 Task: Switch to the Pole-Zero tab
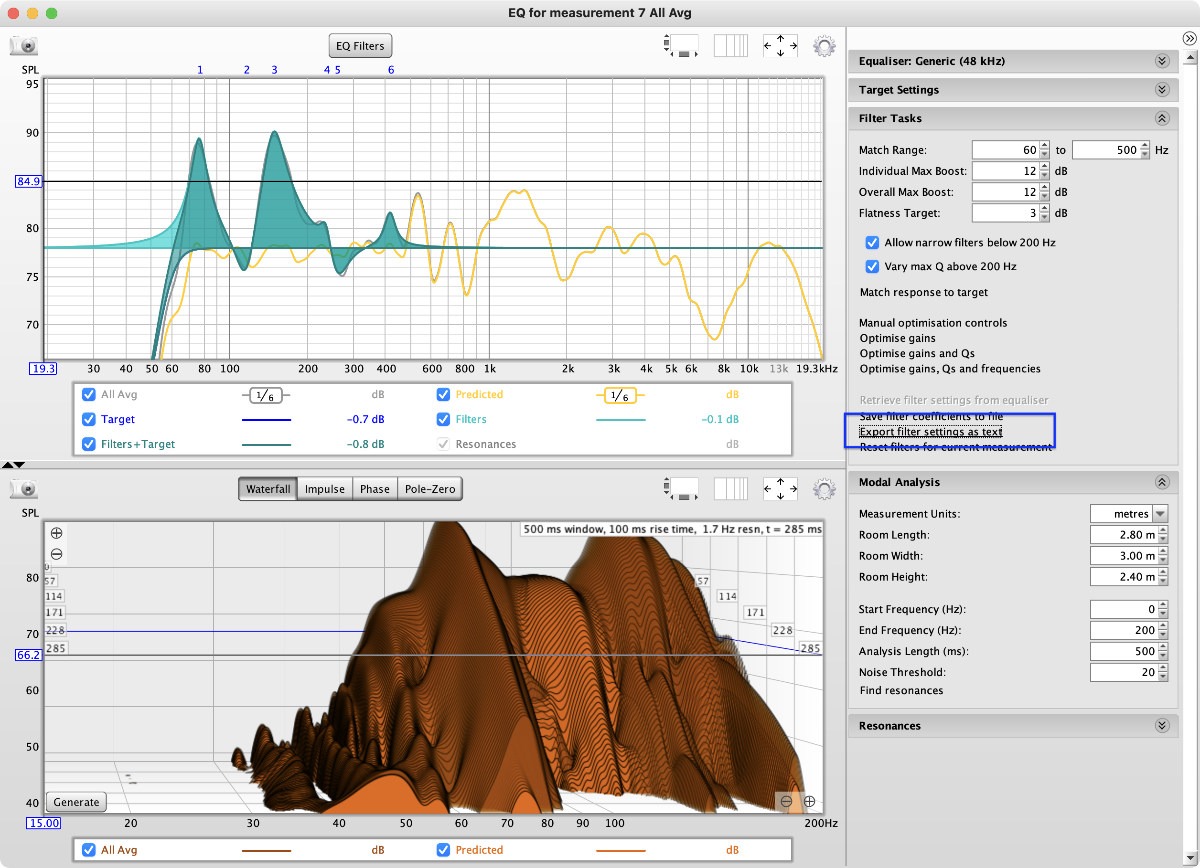pyautogui.click(x=430, y=489)
